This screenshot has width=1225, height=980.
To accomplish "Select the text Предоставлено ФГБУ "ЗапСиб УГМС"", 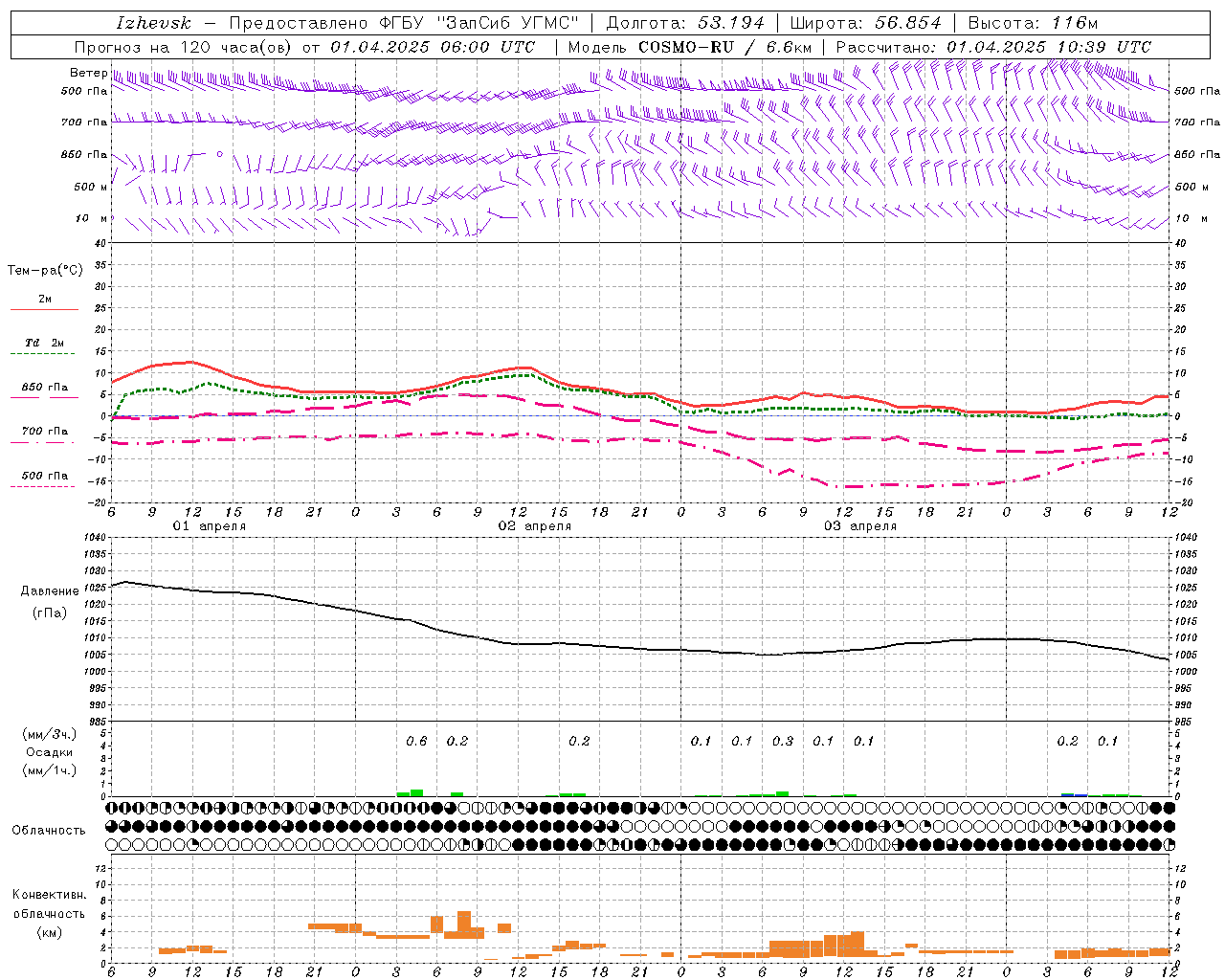I will point(404,23).
